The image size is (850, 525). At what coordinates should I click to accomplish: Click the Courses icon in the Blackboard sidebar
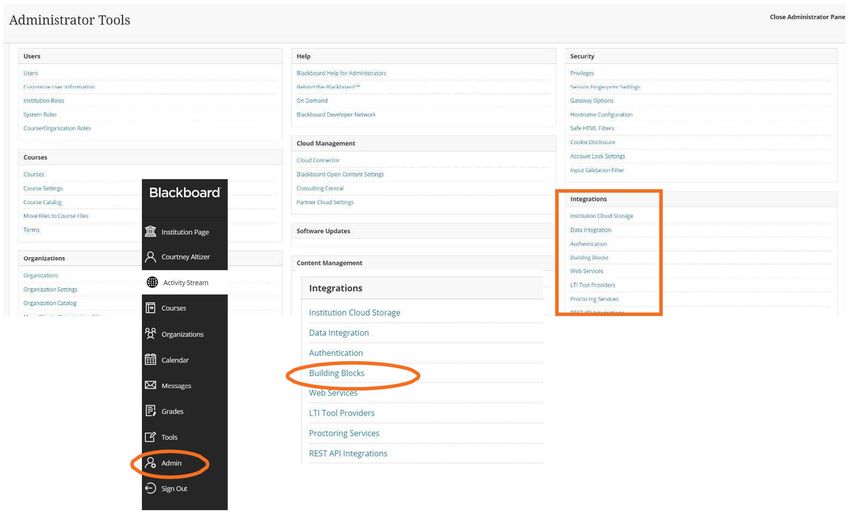(x=151, y=308)
